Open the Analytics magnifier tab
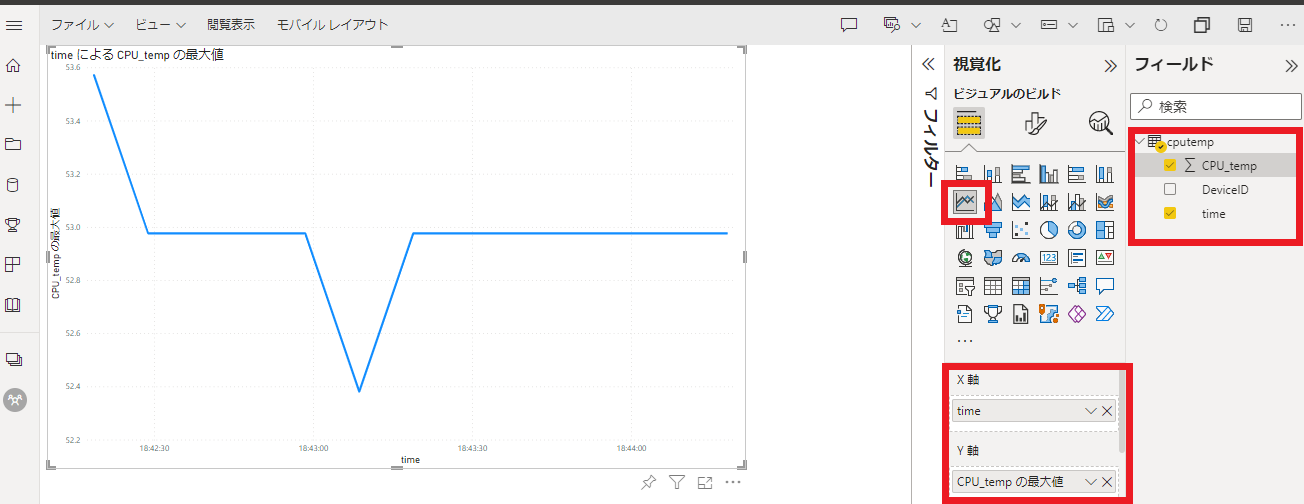Image resolution: width=1304 pixels, height=504 pixels. [1101, 124]
